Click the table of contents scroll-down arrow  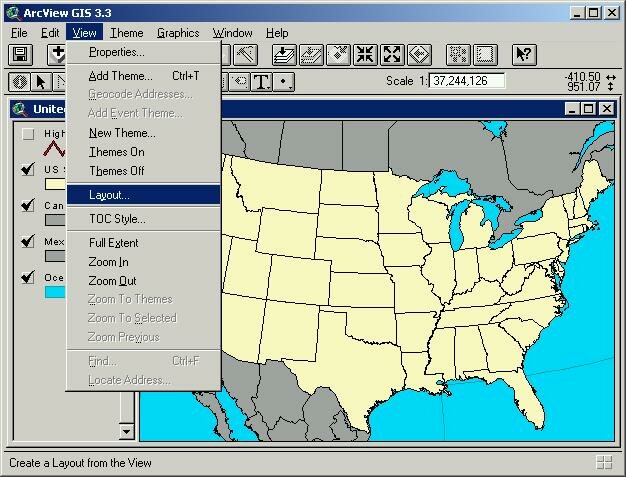pyautogui.click(x=127, y=431)
